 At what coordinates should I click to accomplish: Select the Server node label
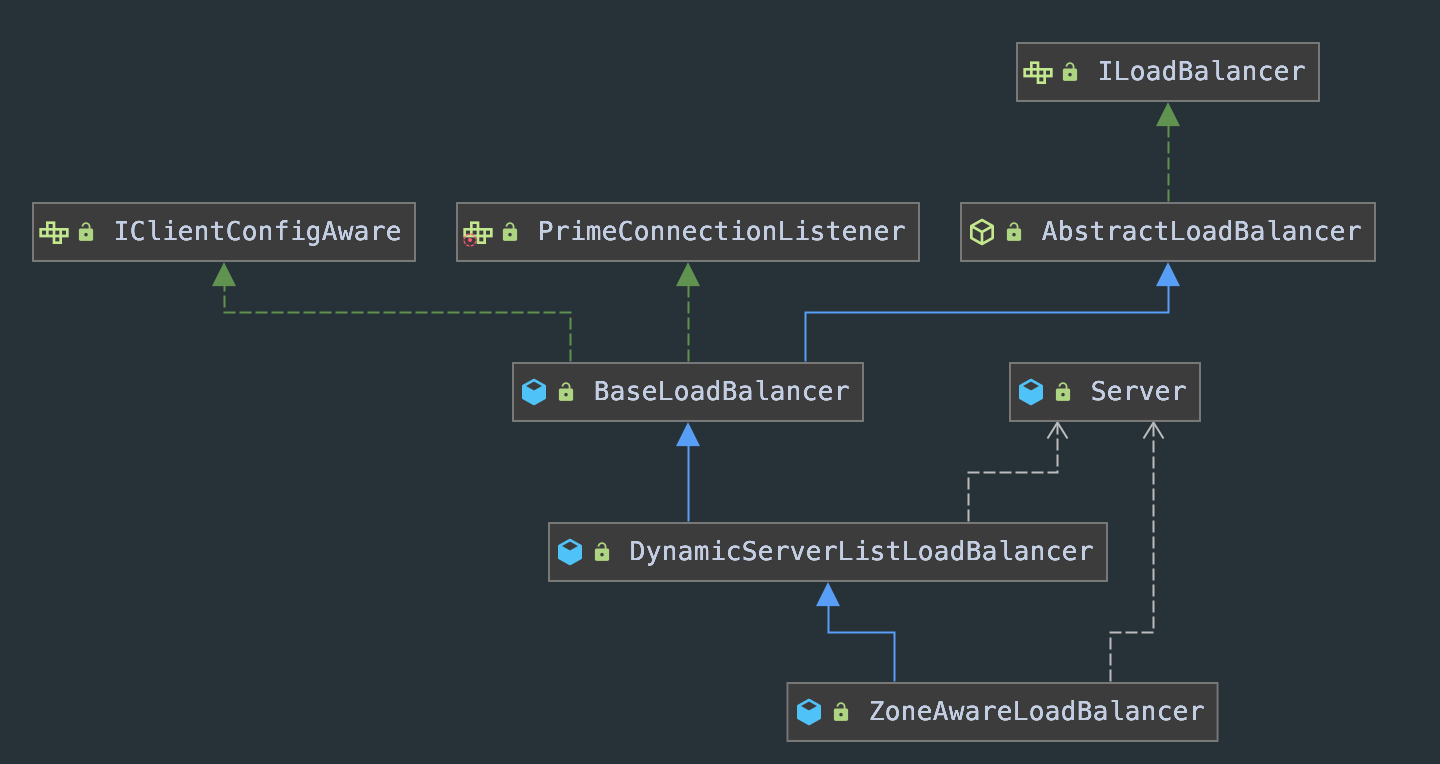(x=1138, y=392)
